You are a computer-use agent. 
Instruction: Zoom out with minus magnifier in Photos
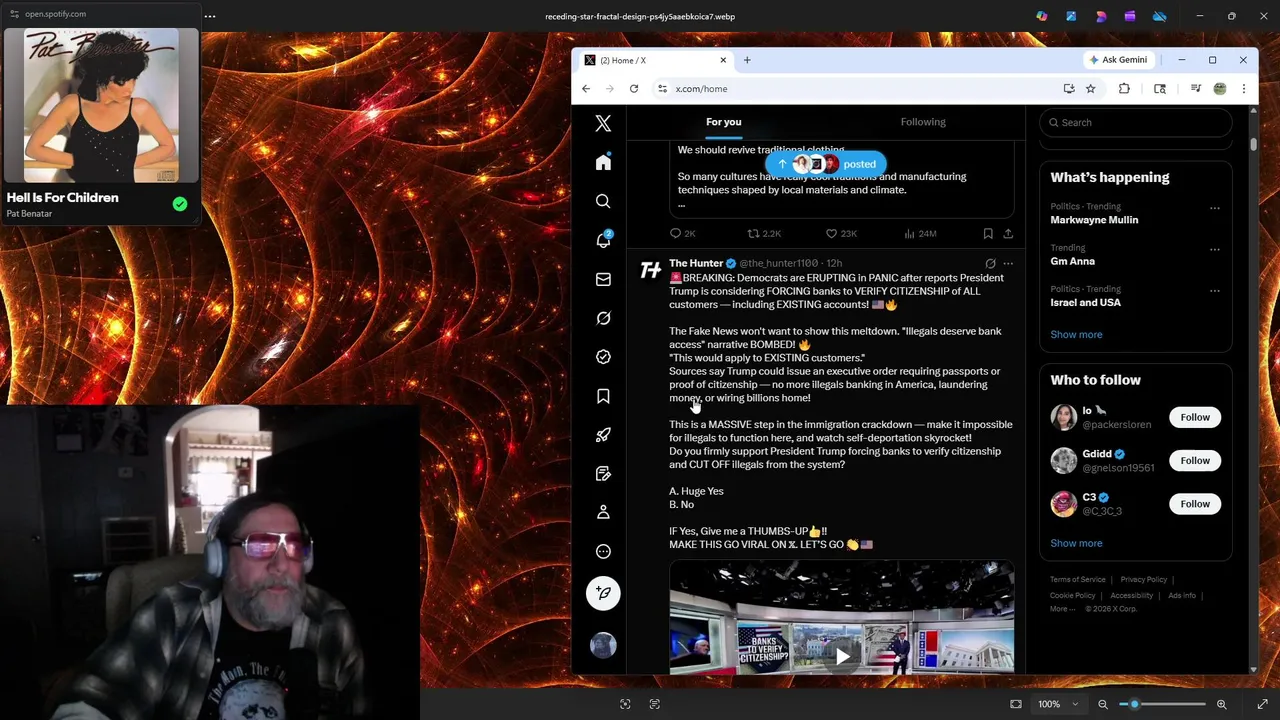point(1103,704)
